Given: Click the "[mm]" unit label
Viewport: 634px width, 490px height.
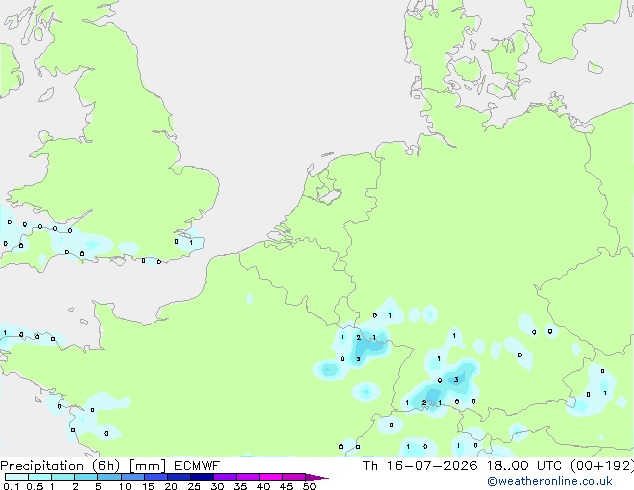Looking at the screenshot, I should pos(147,466).
